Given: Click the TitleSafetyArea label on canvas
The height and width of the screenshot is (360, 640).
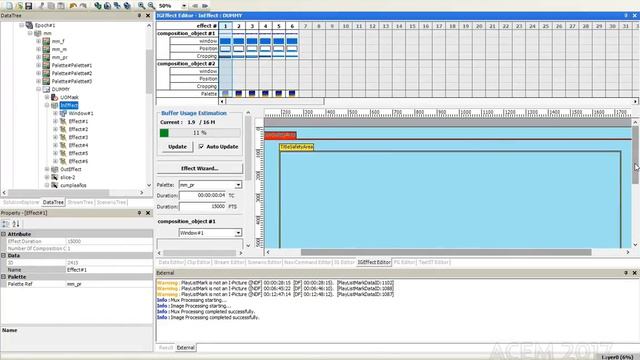Looking at the screenshot, I should pyautogui.click(x=297, y=147).
